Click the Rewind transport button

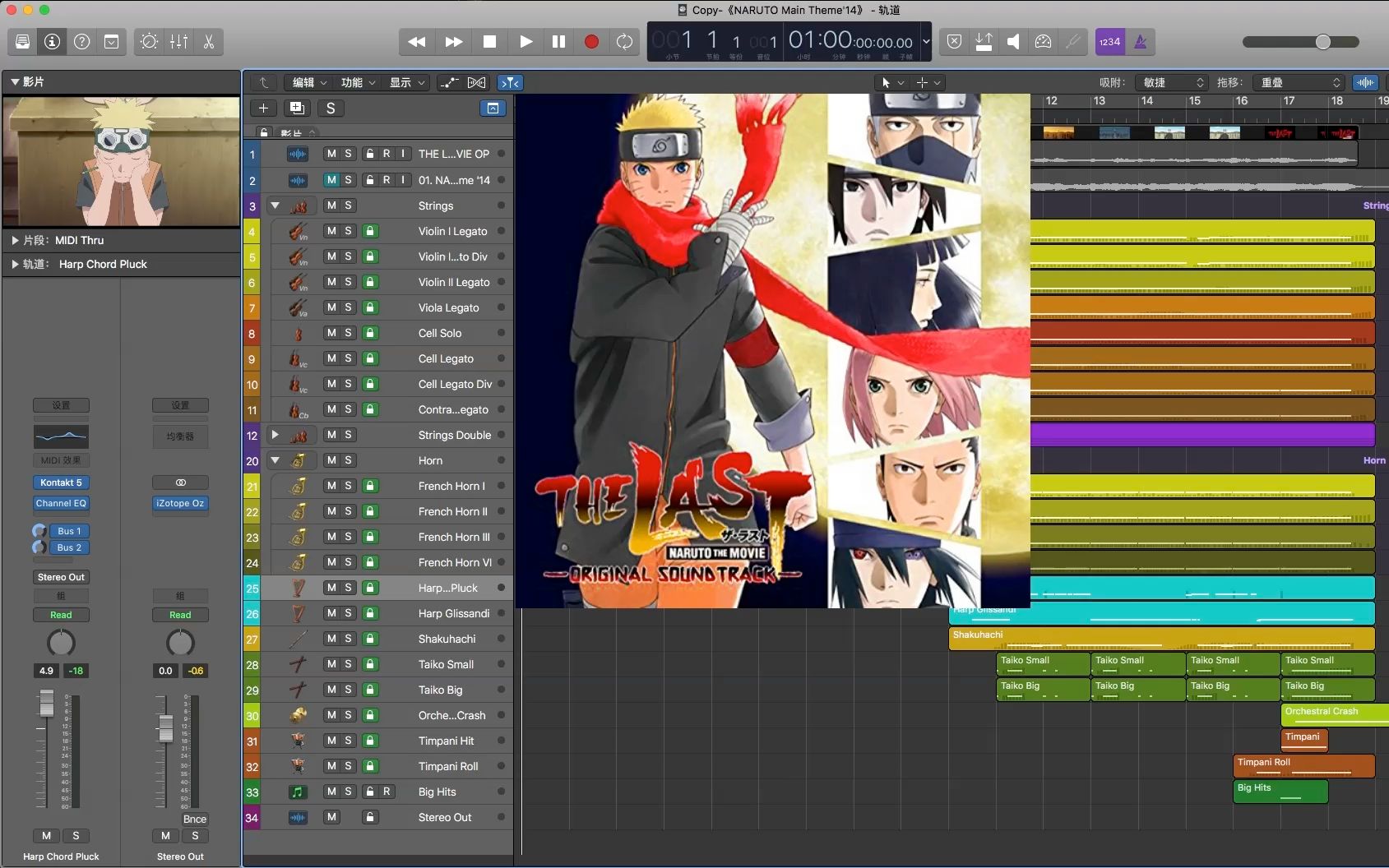point(417,42)
